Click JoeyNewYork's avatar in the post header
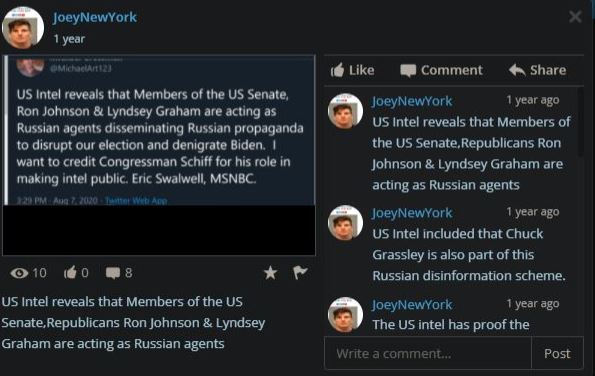The height and width of the screenshot is (376, 595). coord(23,28)
